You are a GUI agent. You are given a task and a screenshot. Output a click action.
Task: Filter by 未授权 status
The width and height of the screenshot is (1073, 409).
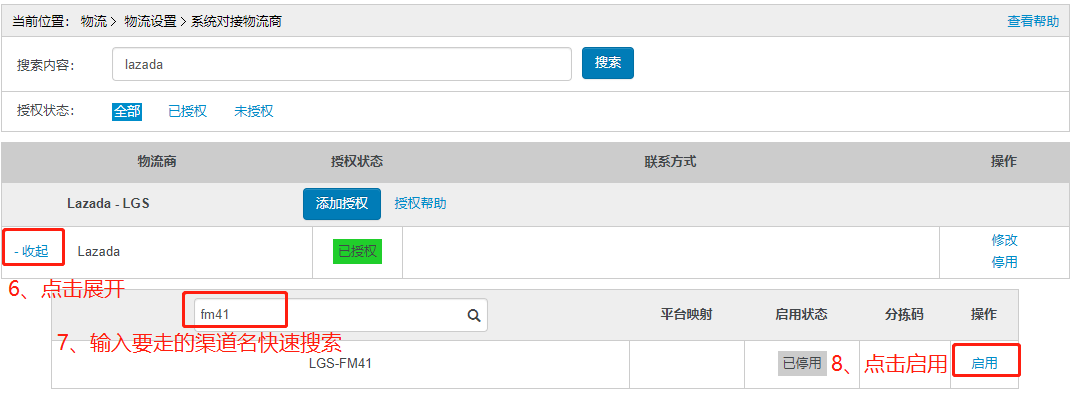pos(254,111)
